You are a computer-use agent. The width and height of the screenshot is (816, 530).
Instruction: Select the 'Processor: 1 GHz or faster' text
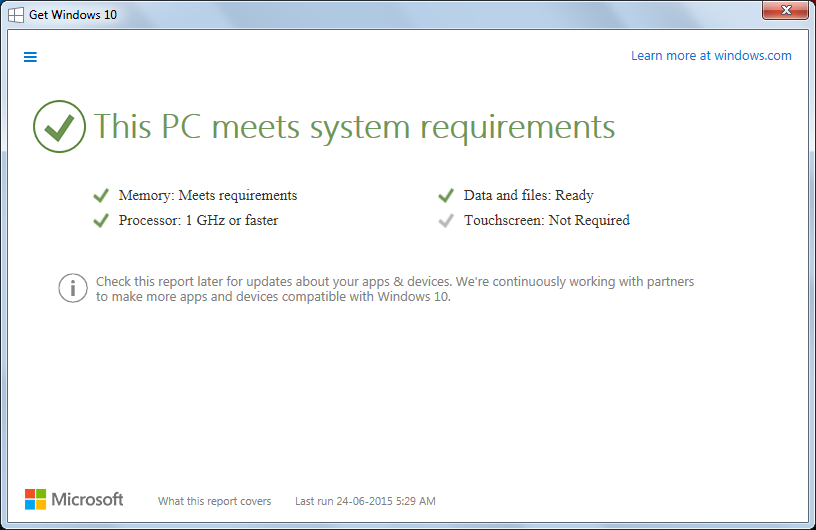pyautogui.click(x=198, y=220)
